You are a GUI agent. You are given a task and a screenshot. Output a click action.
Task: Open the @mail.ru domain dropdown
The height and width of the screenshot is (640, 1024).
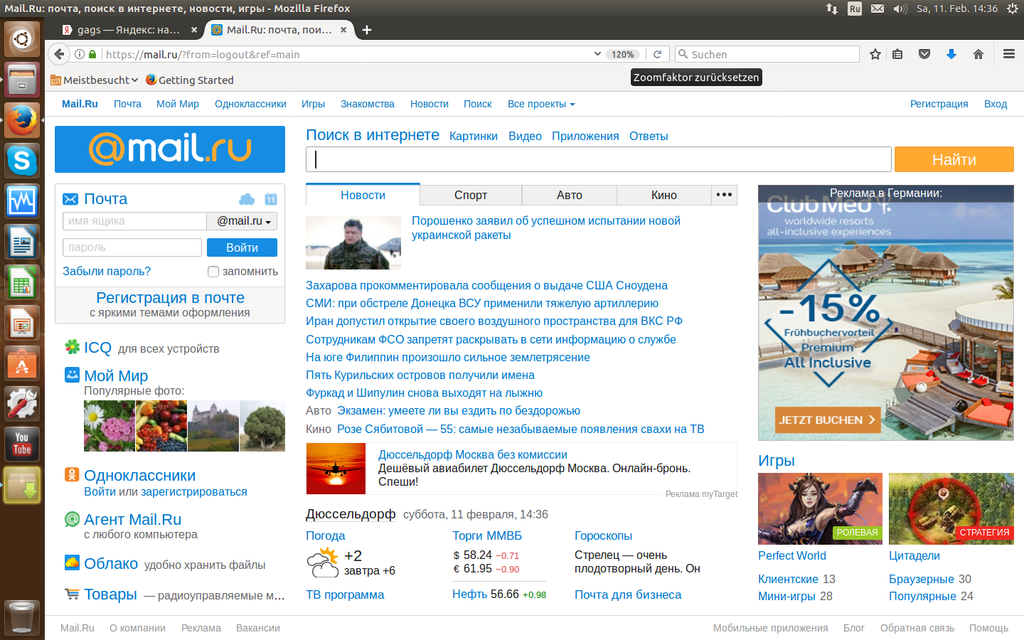click(242, 221)
